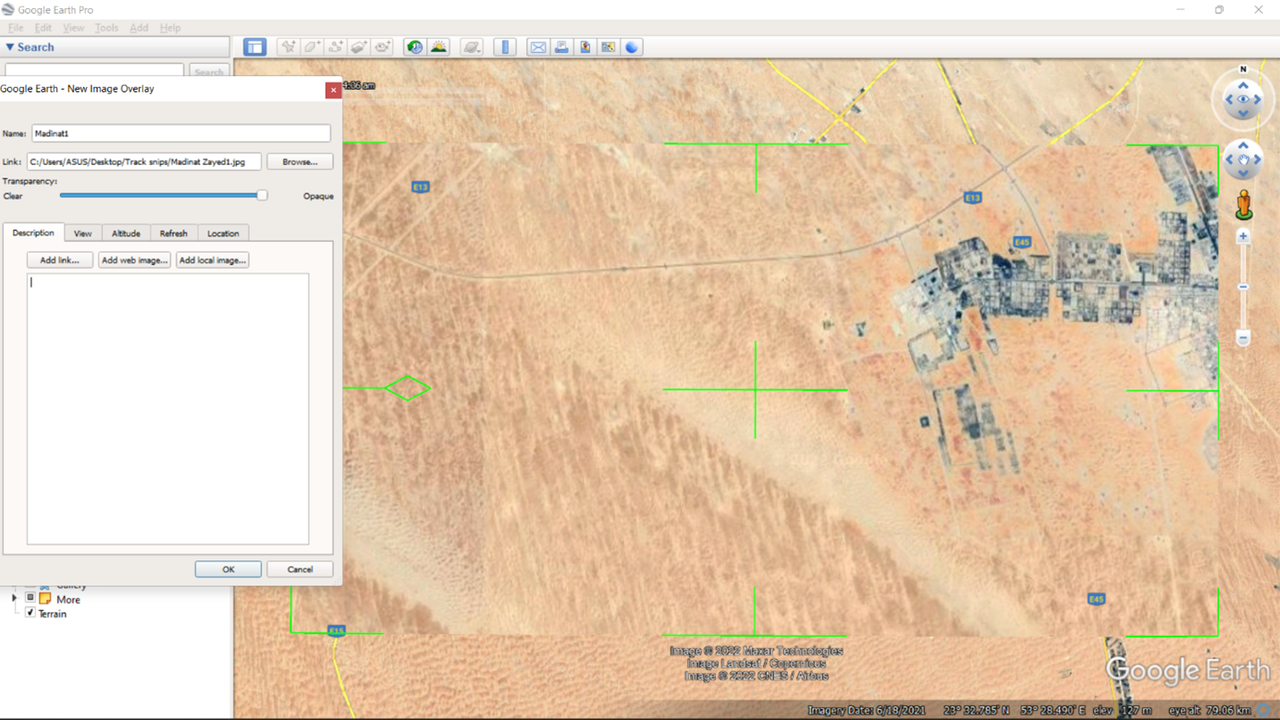The image size is (1280, 720).
Task: Switch to the Location tab
Action: pos(223,233)
